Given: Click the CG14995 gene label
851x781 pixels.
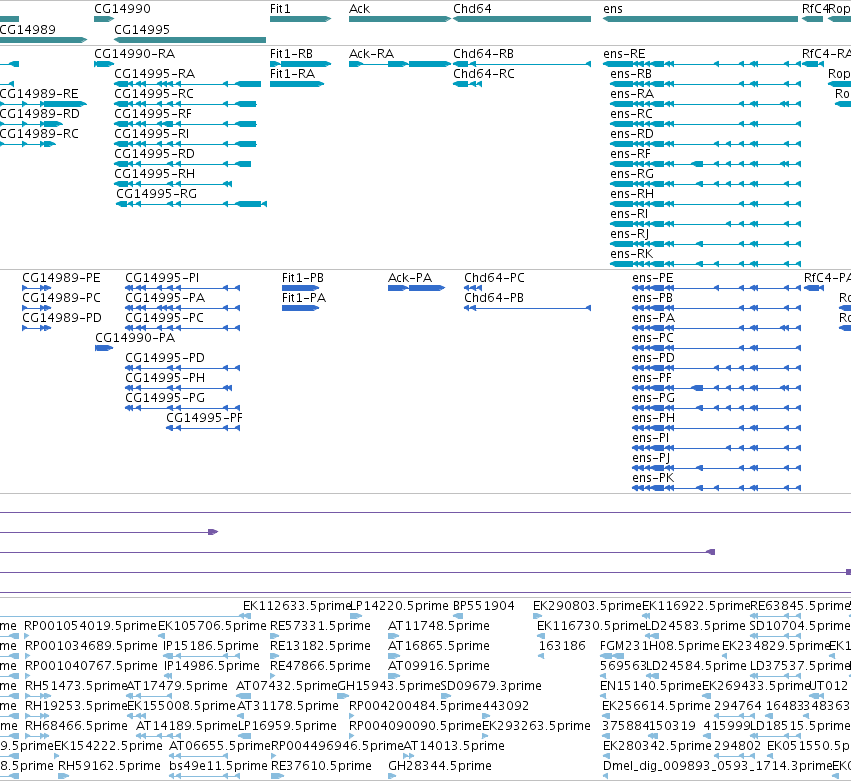Looking at the screenshot, I should (142, 29).
